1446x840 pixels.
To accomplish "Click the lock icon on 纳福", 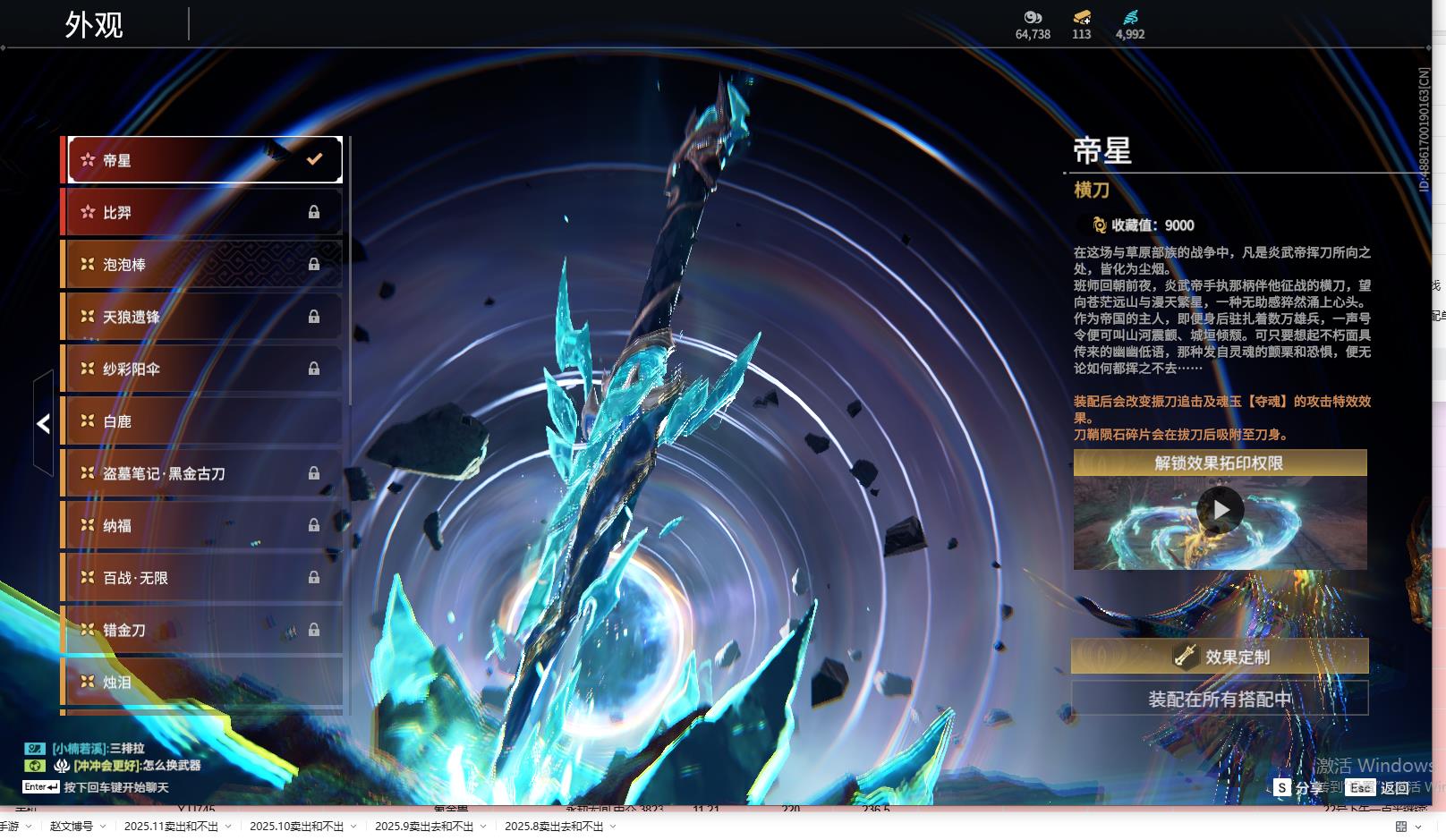I will click(x=314, y=525).
